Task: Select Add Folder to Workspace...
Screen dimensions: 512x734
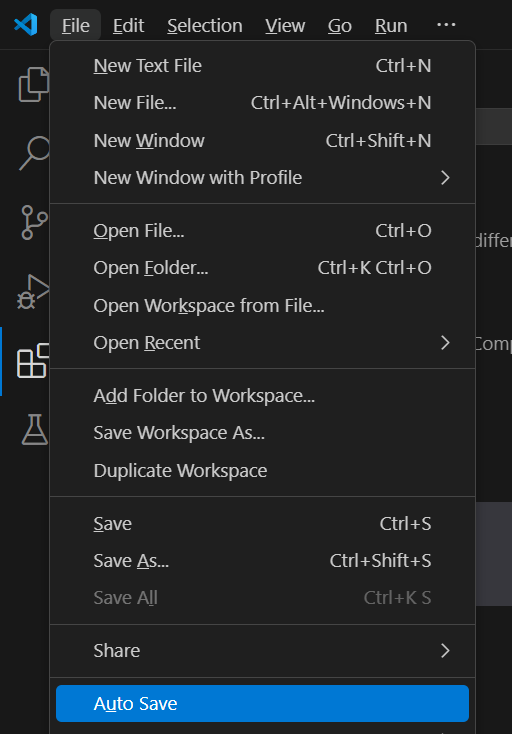Action: click(x=262, y=396)
